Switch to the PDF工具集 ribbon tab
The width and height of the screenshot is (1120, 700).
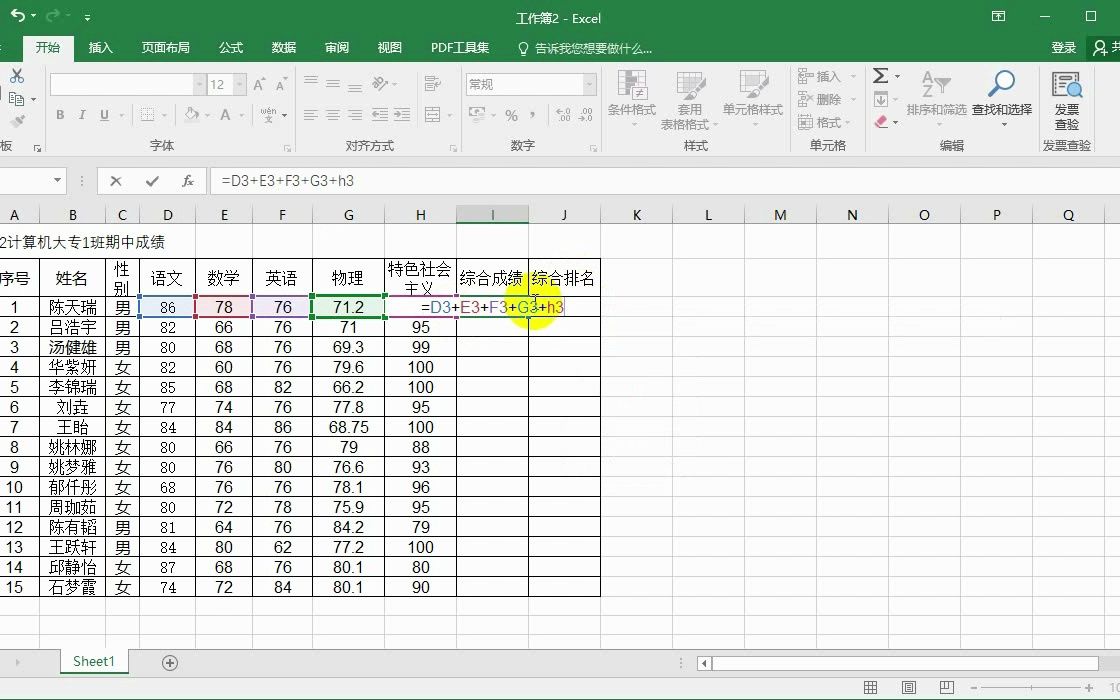[459, 47]
